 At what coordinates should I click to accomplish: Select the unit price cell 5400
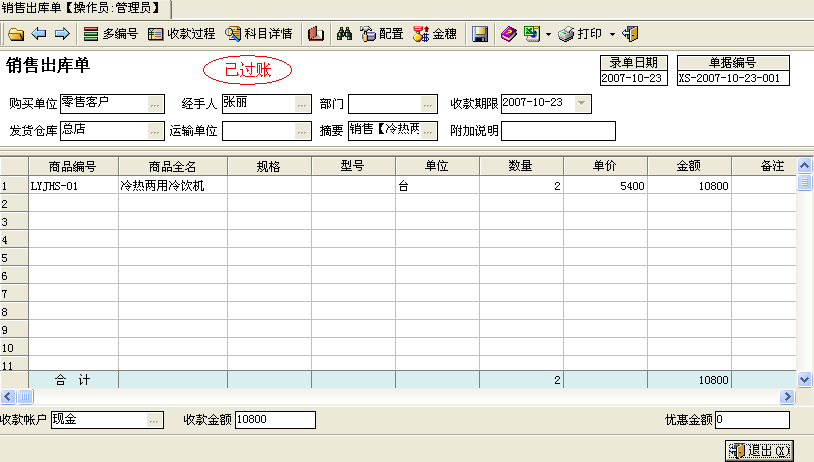click(x=605, y=185)
